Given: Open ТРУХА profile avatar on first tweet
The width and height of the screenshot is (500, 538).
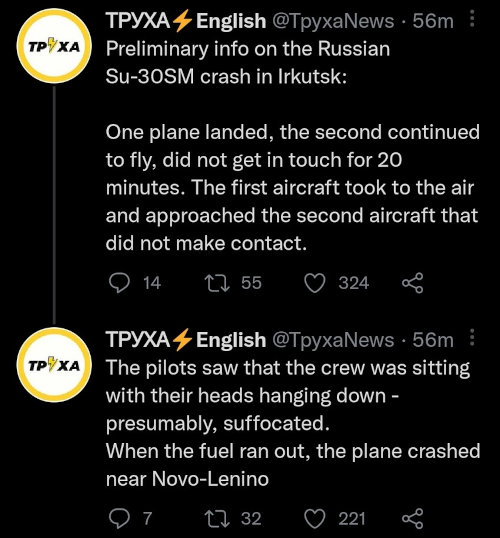Looking at the screenshot, I should pos(54,46).
